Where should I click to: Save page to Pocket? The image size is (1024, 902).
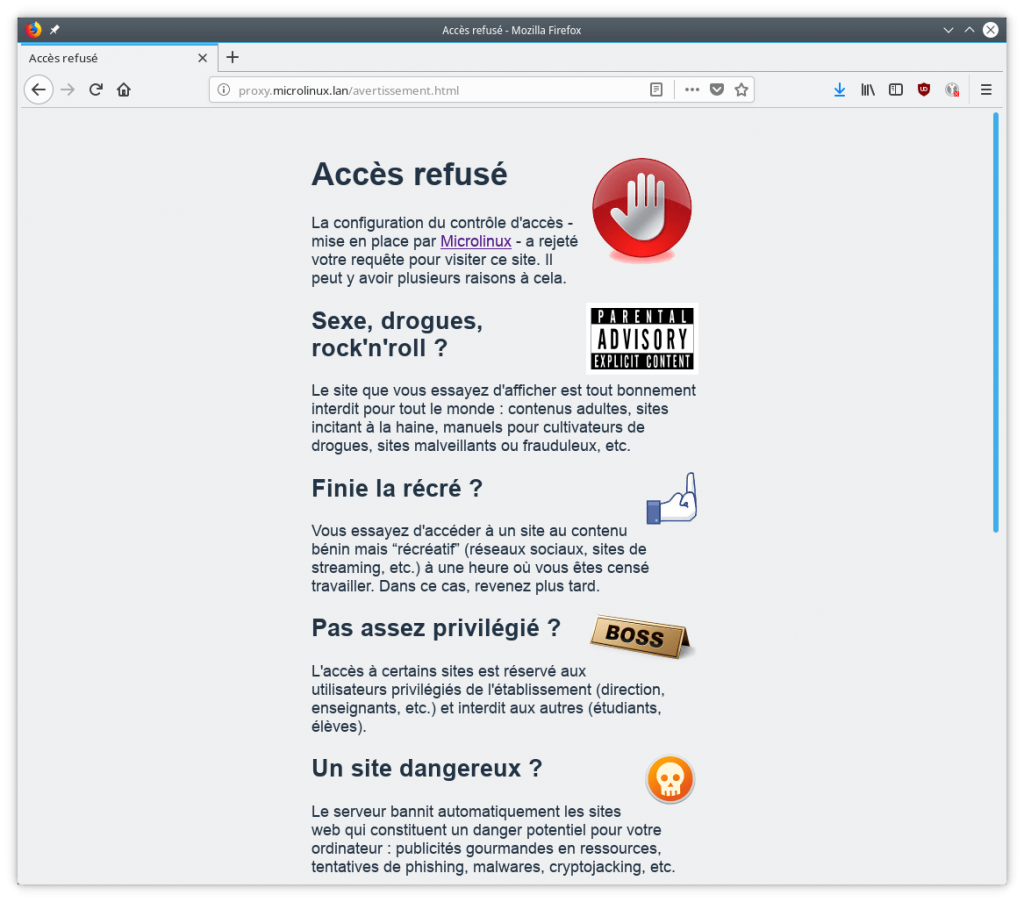[x=716, y=89]
